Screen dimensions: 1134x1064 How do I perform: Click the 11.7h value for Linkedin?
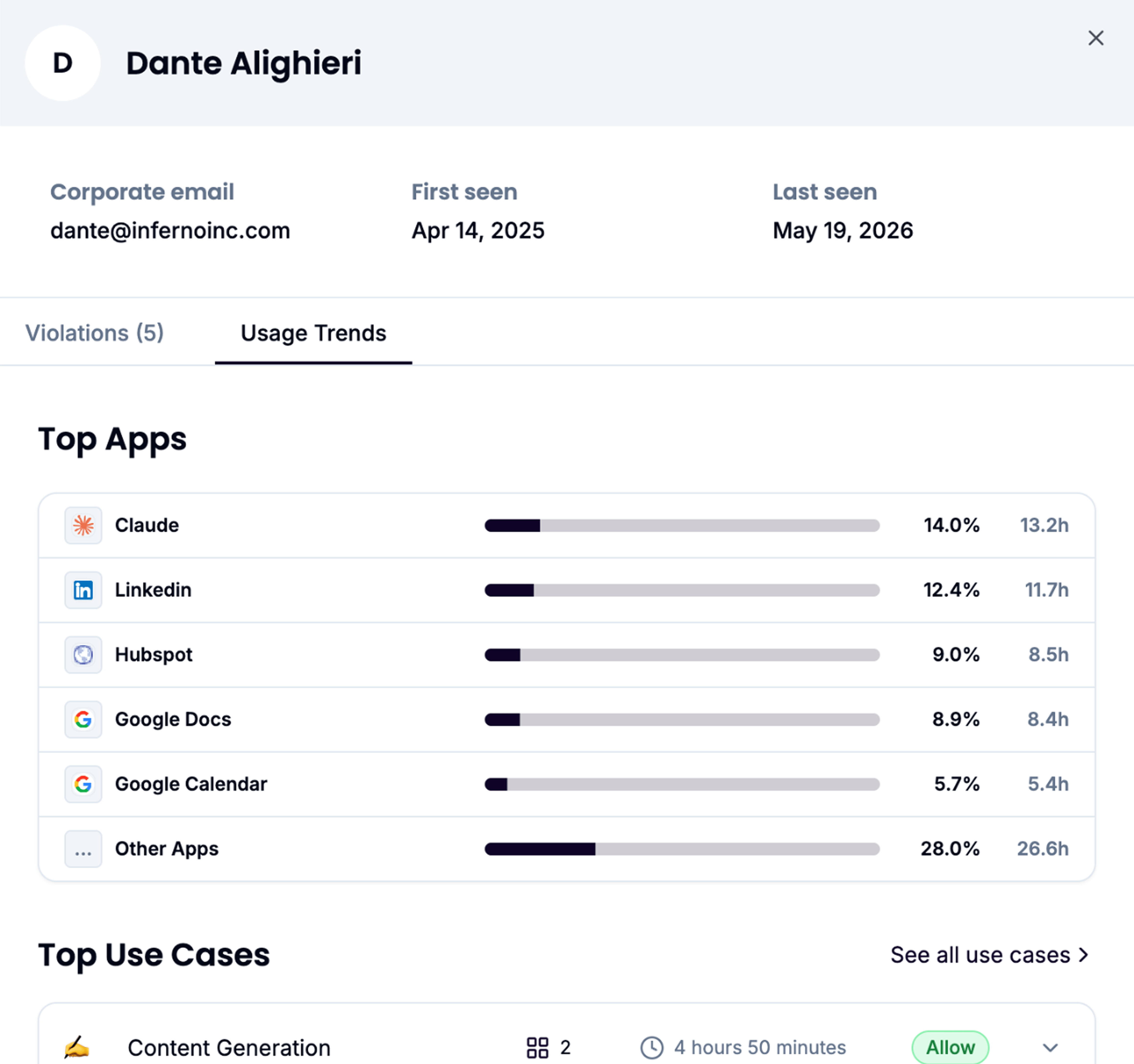(x=1047, y=590)
